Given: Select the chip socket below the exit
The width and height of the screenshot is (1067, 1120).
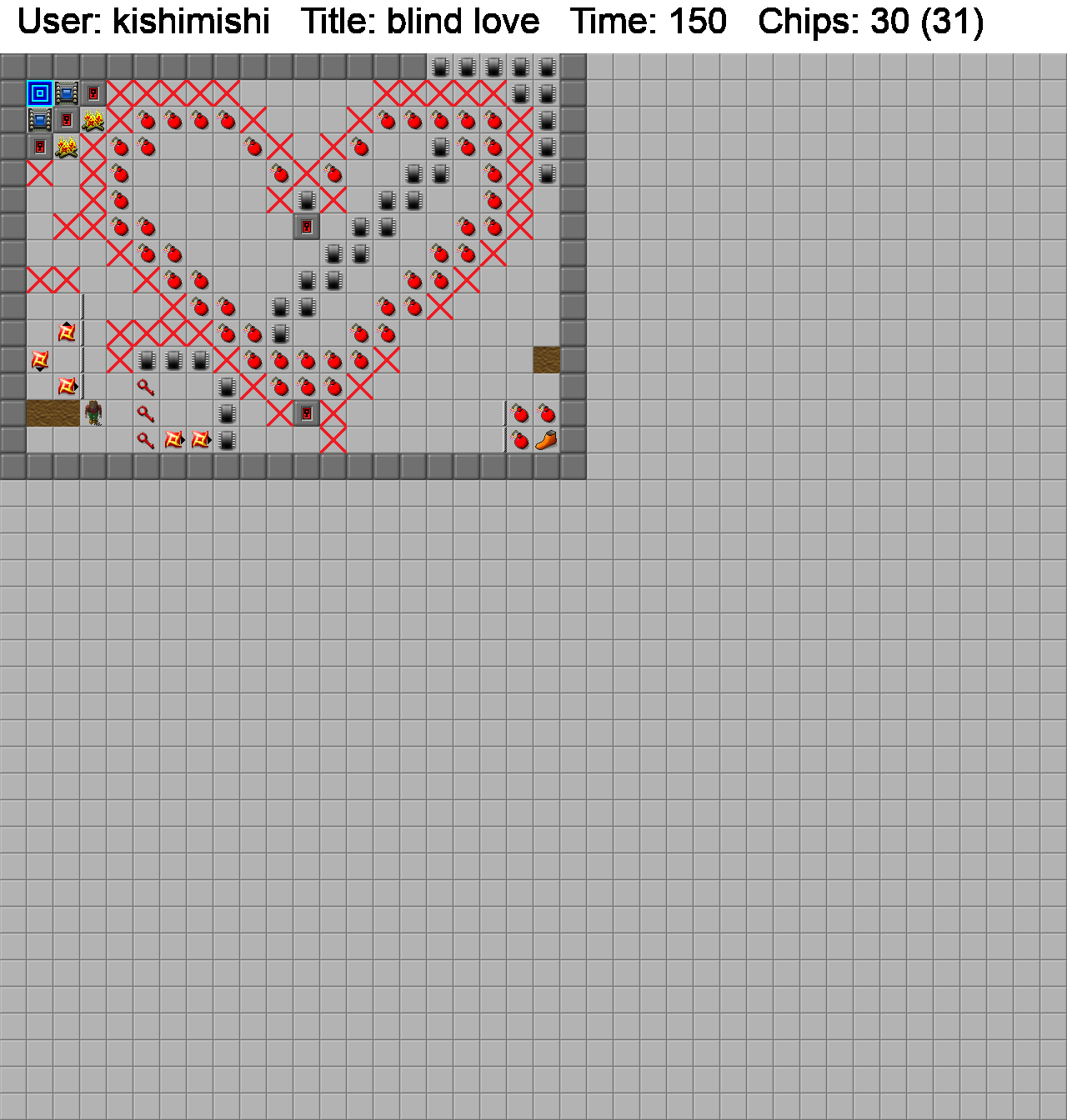Looking at the screenshot, I should [x=40, y=120].
